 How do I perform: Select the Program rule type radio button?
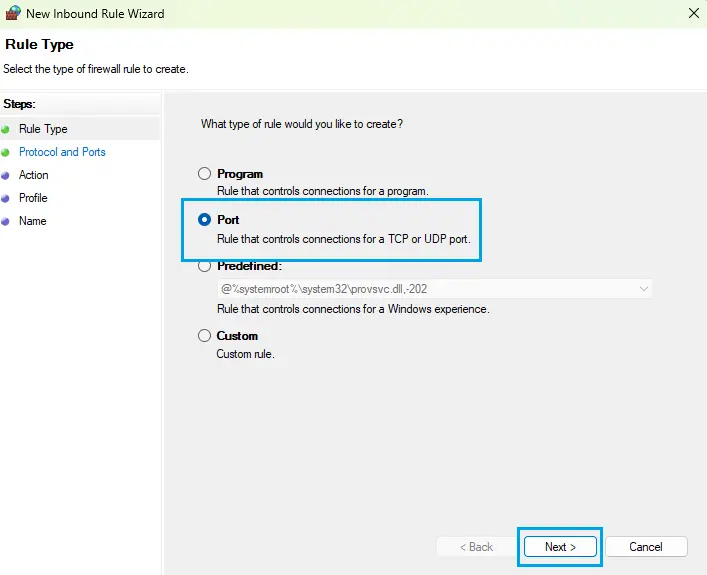click(204, 174)
